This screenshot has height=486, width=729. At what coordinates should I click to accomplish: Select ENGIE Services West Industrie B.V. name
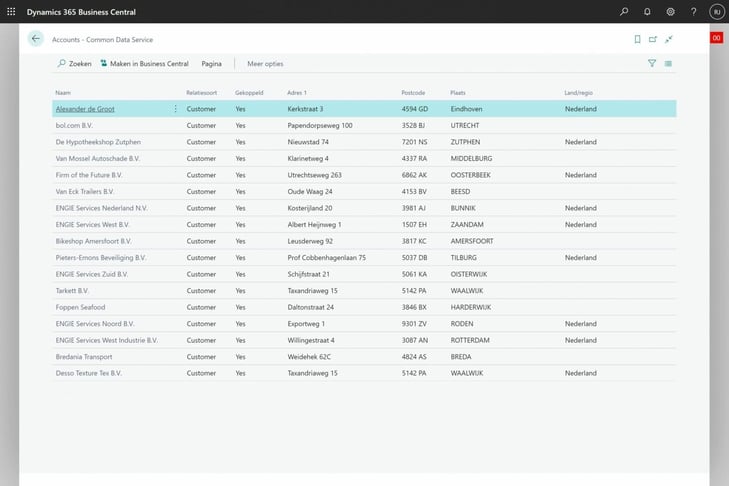click(107, 340)
